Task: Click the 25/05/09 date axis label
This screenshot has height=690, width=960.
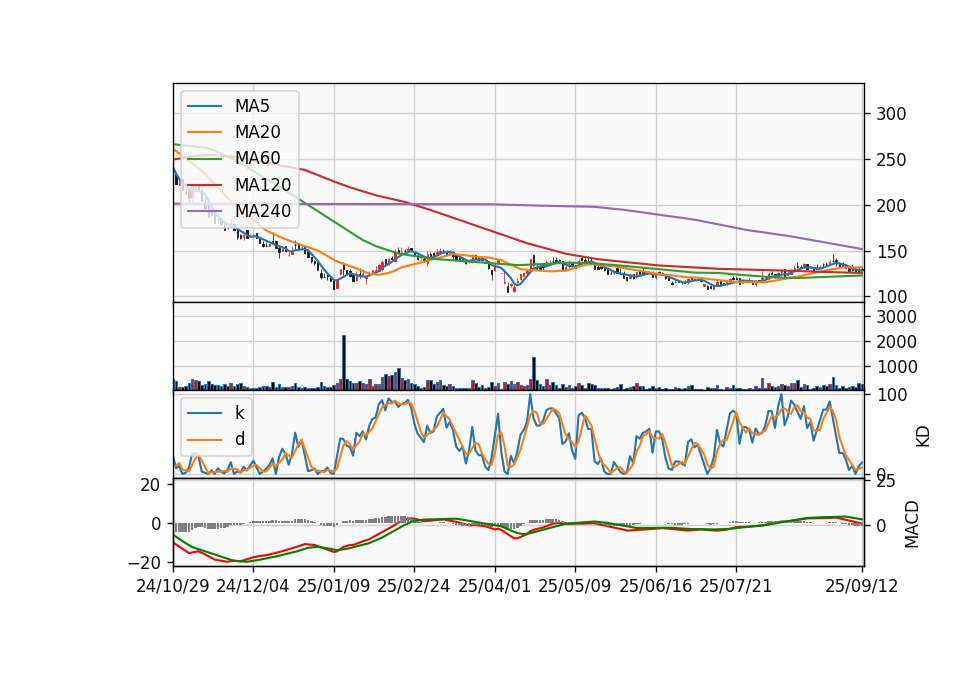Action: pos(575,586)
